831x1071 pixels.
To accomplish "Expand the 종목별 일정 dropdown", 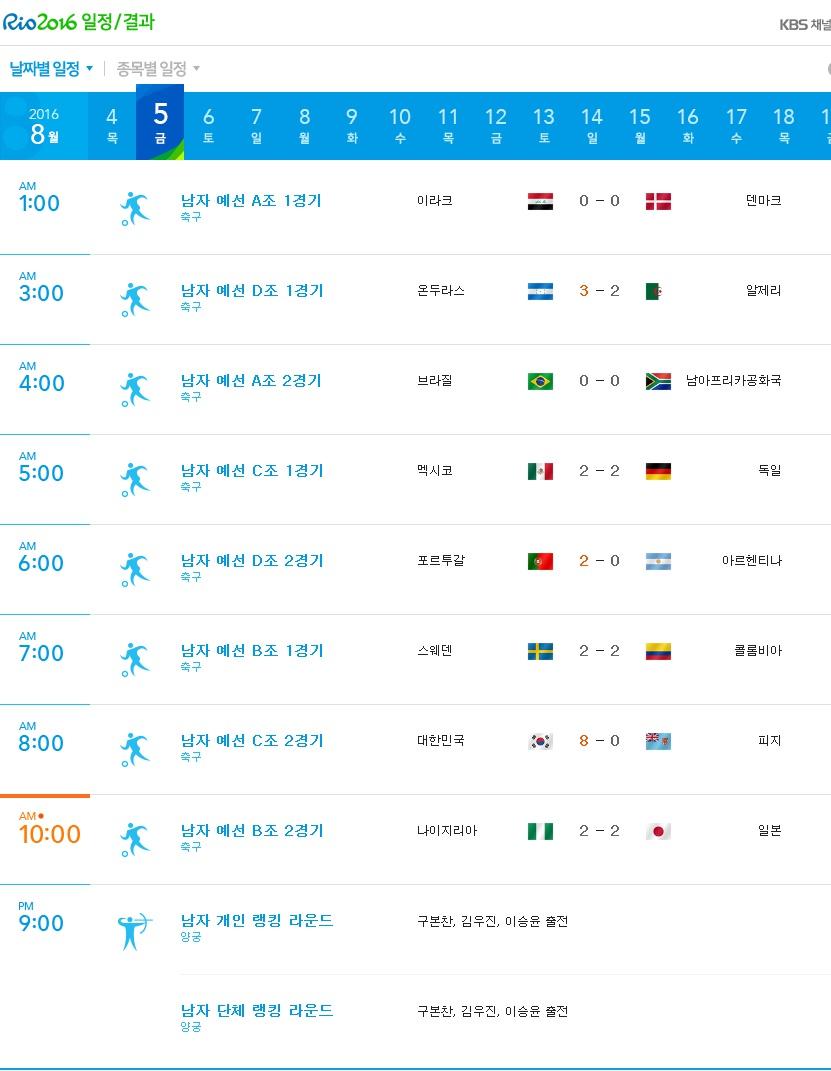I will click(x=158, y=69).
